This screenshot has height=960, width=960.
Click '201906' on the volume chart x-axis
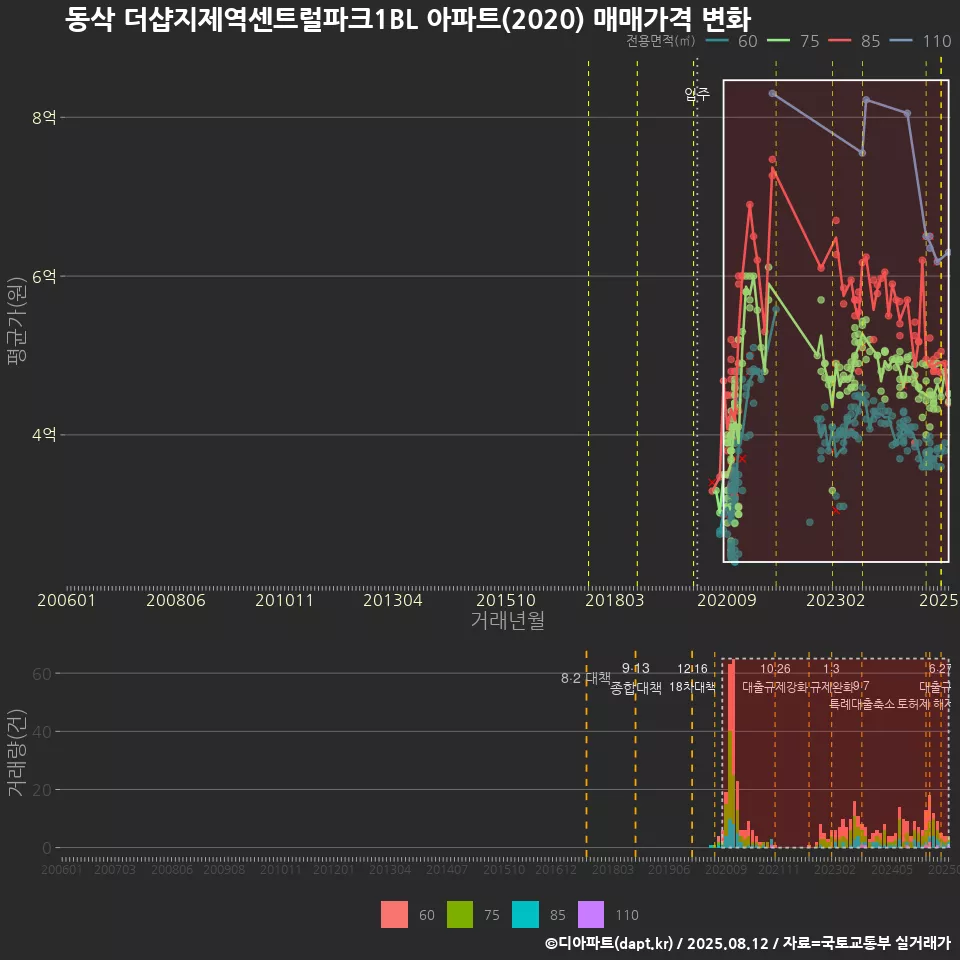point(669,869)
